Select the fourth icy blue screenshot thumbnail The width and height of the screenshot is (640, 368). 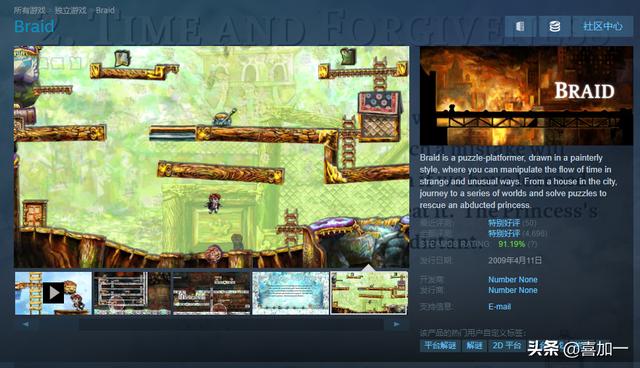290,293
